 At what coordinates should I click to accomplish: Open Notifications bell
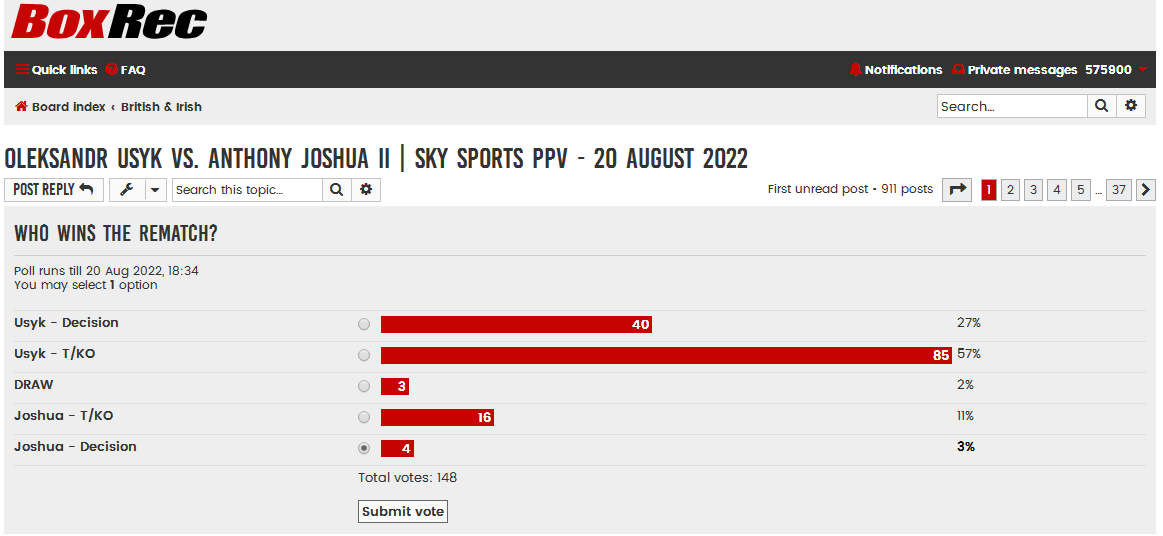[x=895, y=70]
